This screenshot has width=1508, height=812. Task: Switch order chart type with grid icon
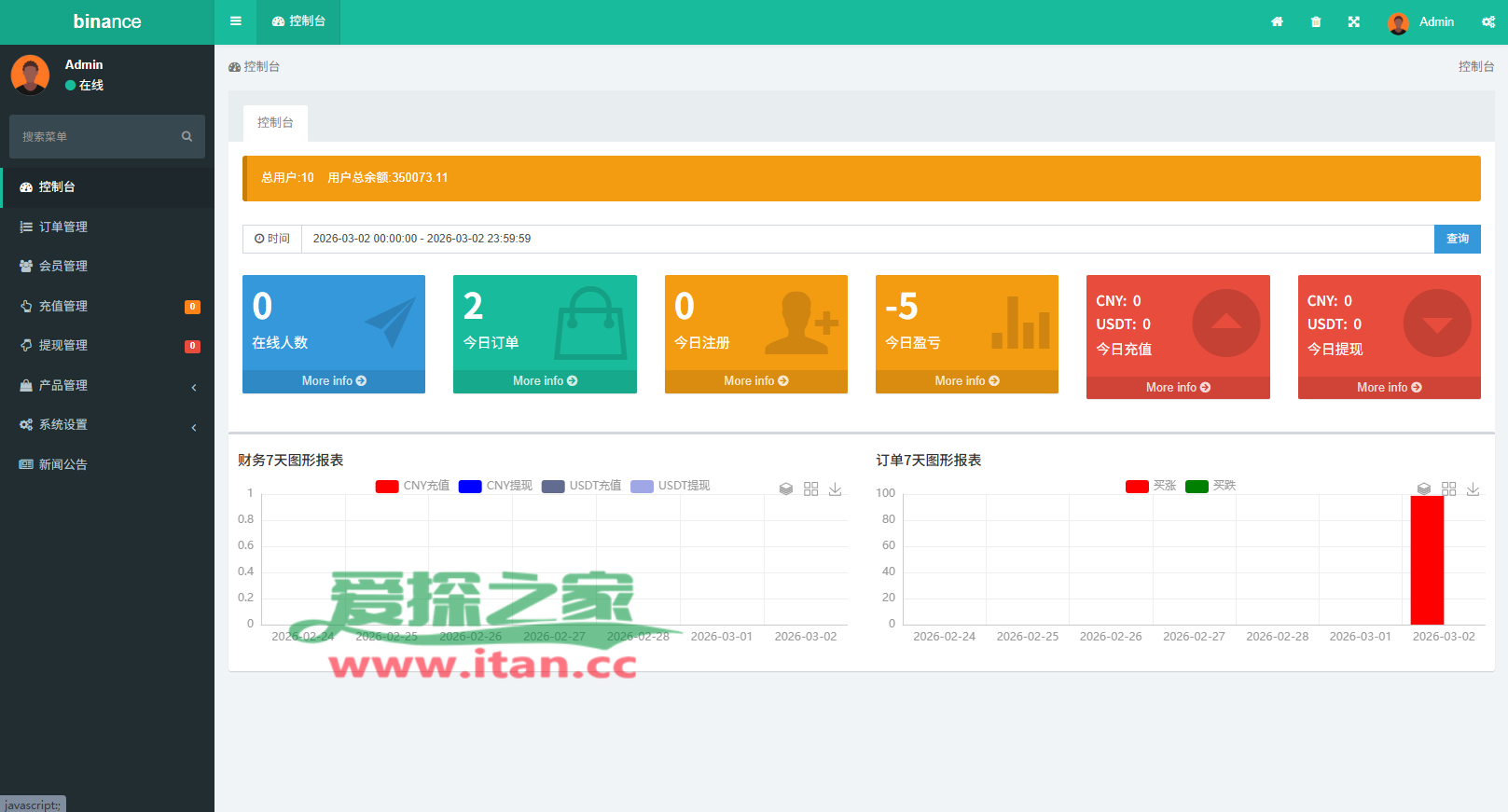coord(1448,489)
